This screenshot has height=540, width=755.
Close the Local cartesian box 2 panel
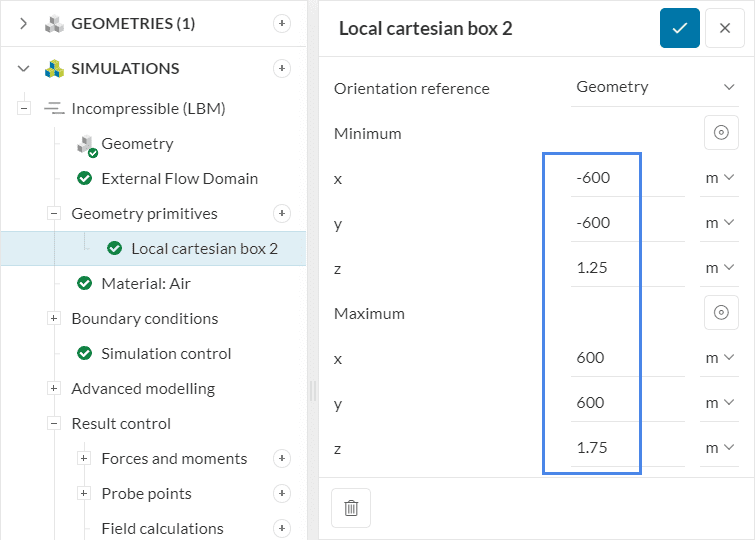click(725, 28)
